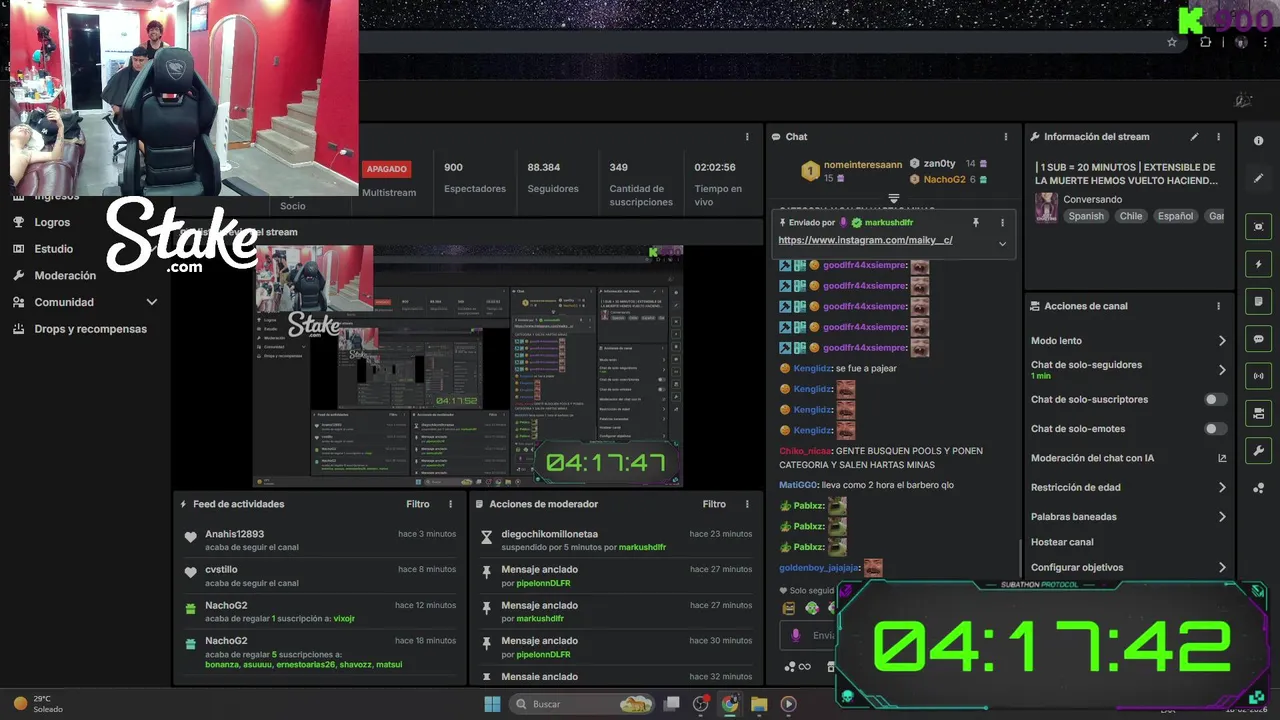Open File Explorer from the taskbar

pyautogui.click(x=759, y=704)
